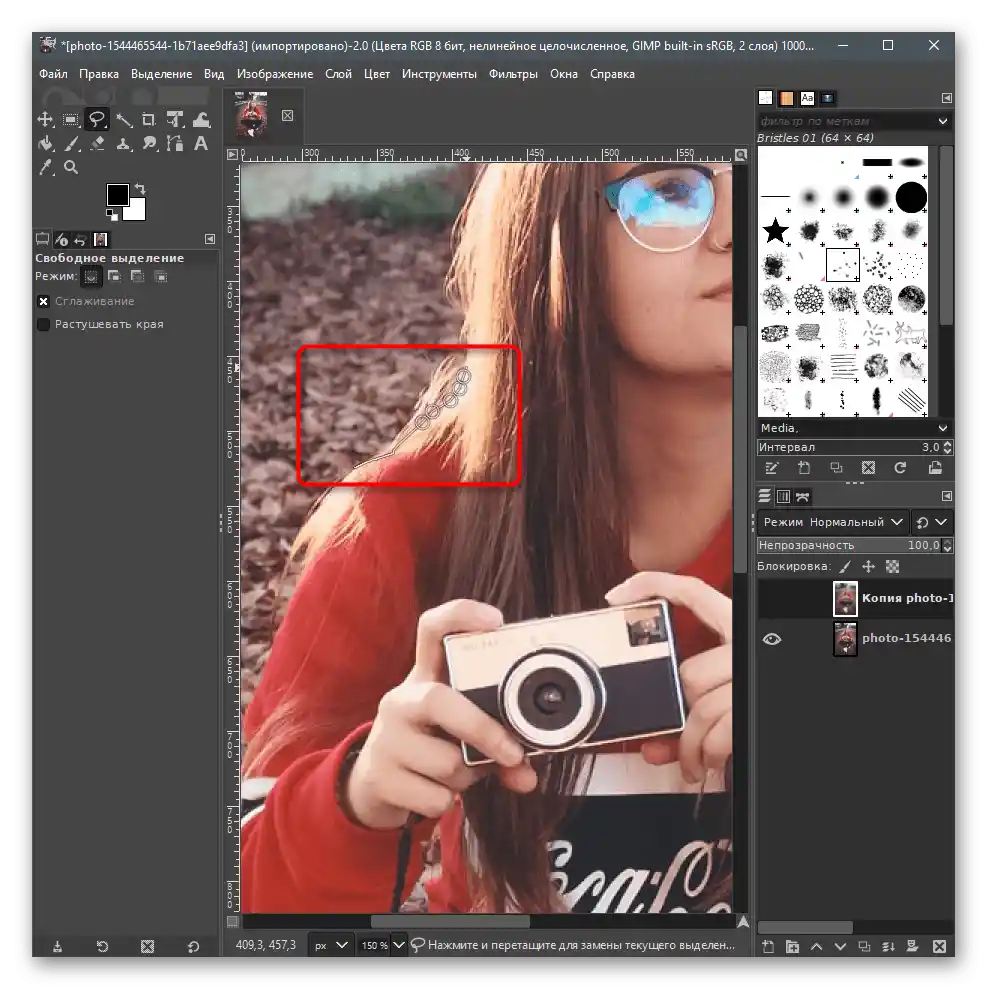This screenshot has height=989, width=987.
Task: Set selection mode to Subtract
Action: pyautogui.click(x=137, y=276)
